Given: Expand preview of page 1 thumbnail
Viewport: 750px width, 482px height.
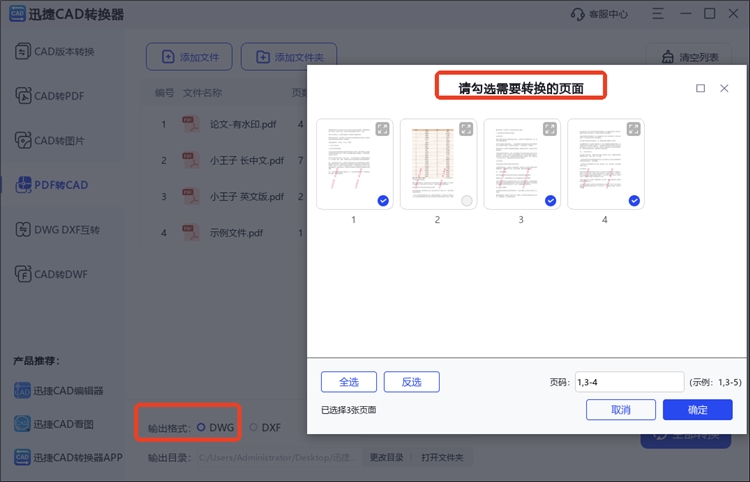Looking at the screenshot, I should [382, 129].
